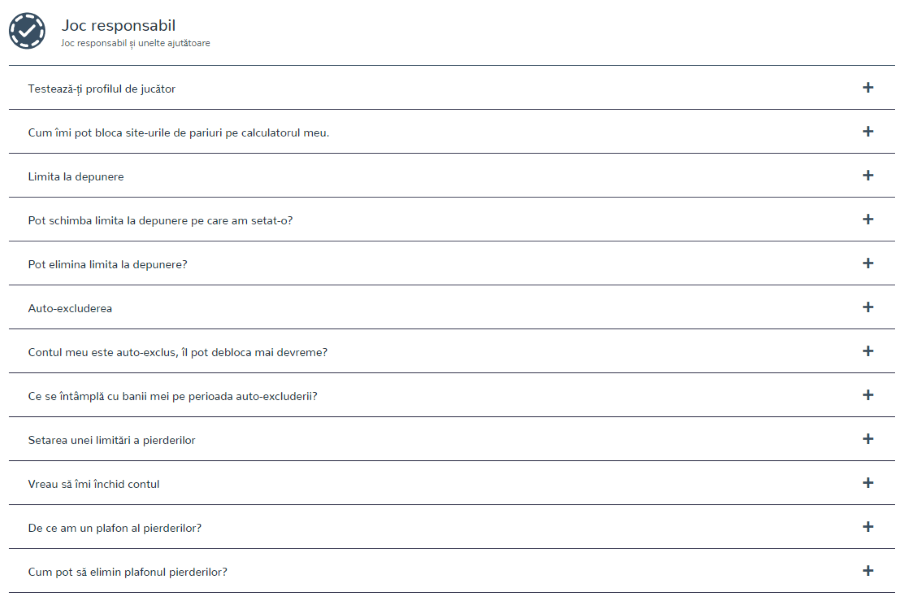The image size is (900, 593).
Task: Open 'Limita la depunere' with its plus icon
Action: [x=868, y=175]
